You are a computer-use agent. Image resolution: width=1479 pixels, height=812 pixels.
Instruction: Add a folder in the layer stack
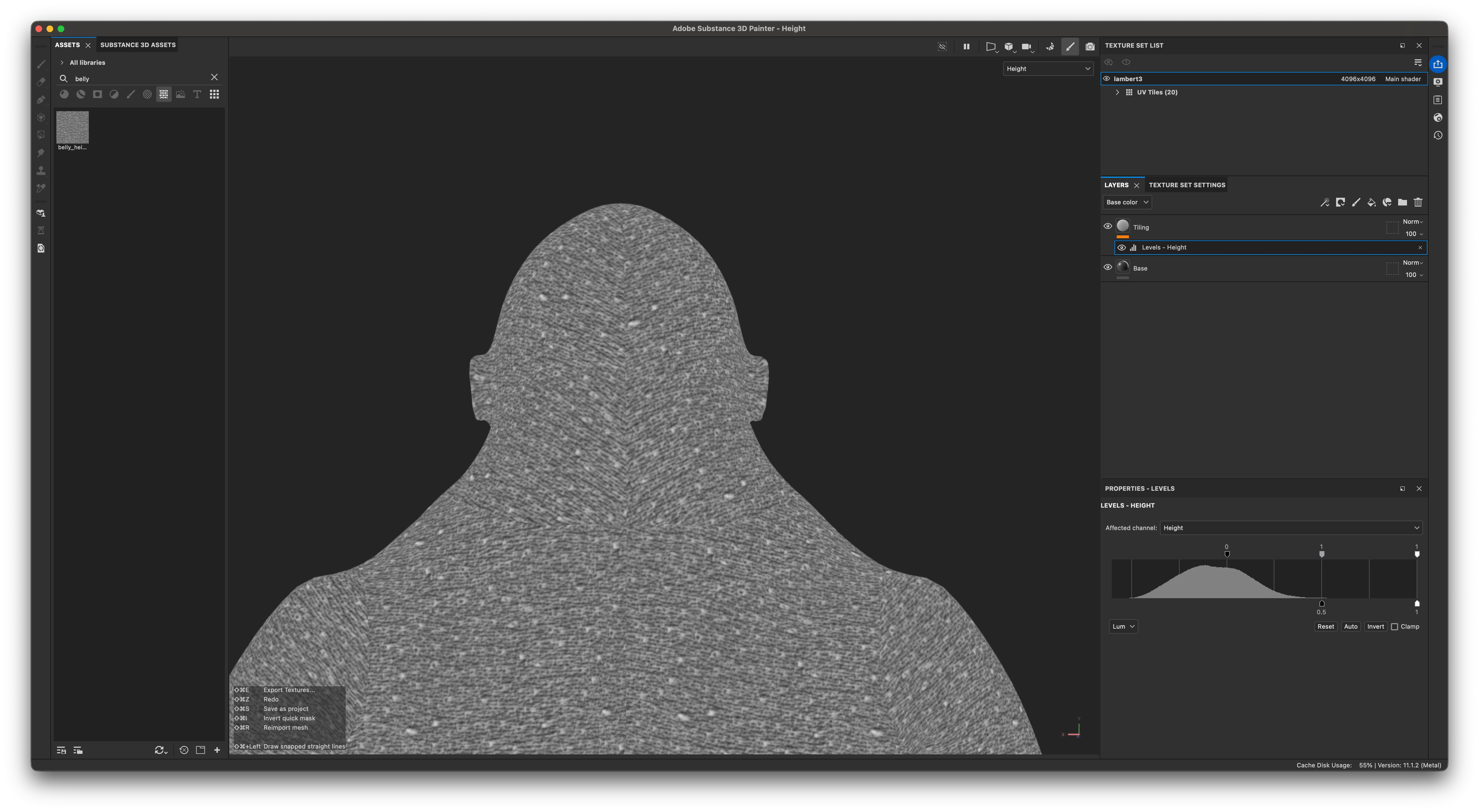point(1402,202)
